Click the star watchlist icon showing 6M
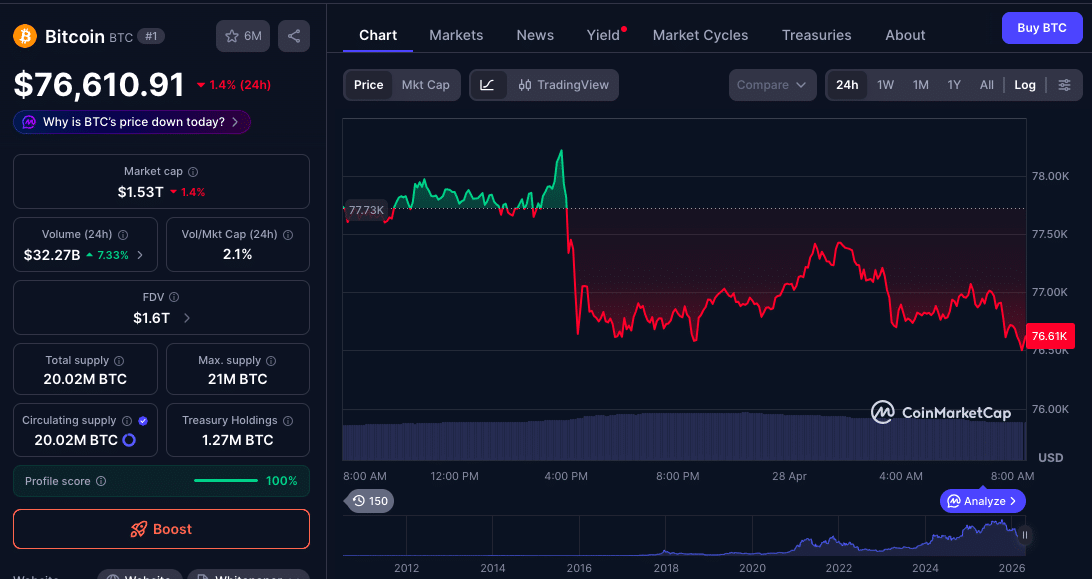Image resolution: width=1092 pixels, height=579 pixels. click(243, 36)
